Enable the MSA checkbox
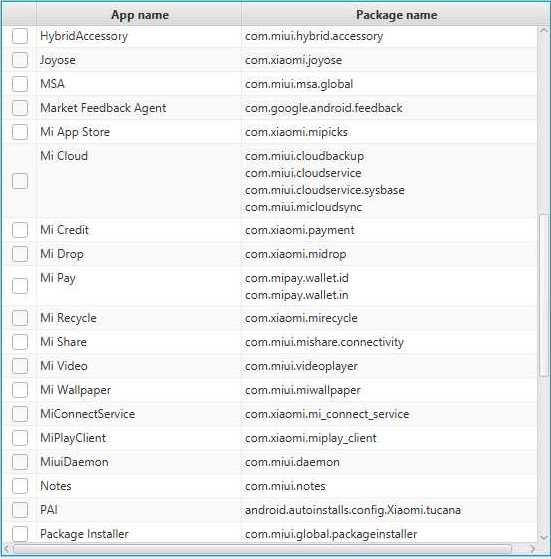The image size is (551, 559). click(20, 84)
